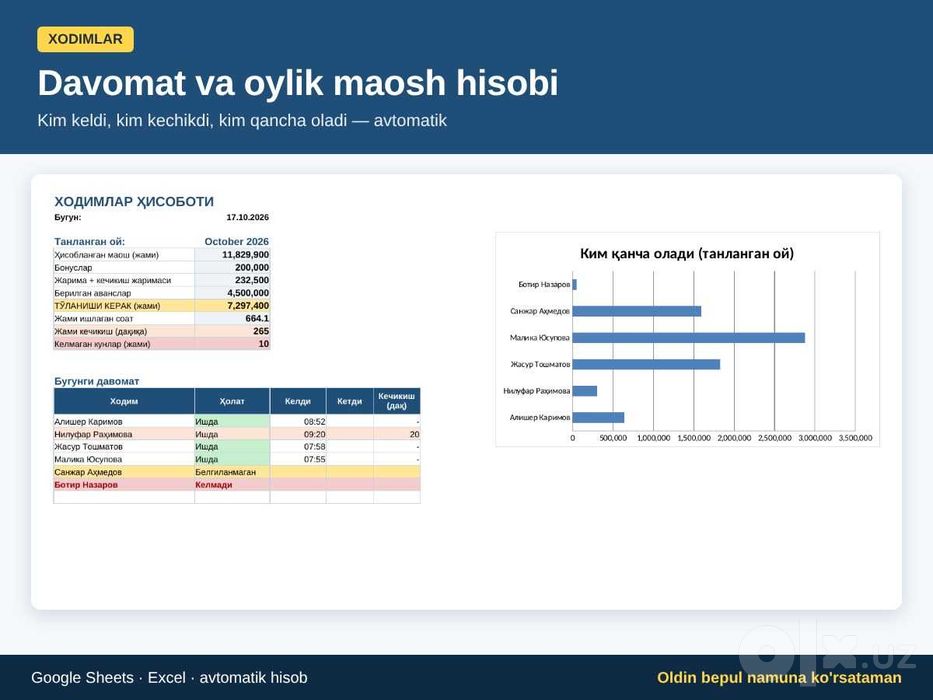The height and width of the screenshot is (700, 933).
Task: Select the ХОДИМЛАР ҲИСОБОТИ heading
Action: [x=134, y=202]
